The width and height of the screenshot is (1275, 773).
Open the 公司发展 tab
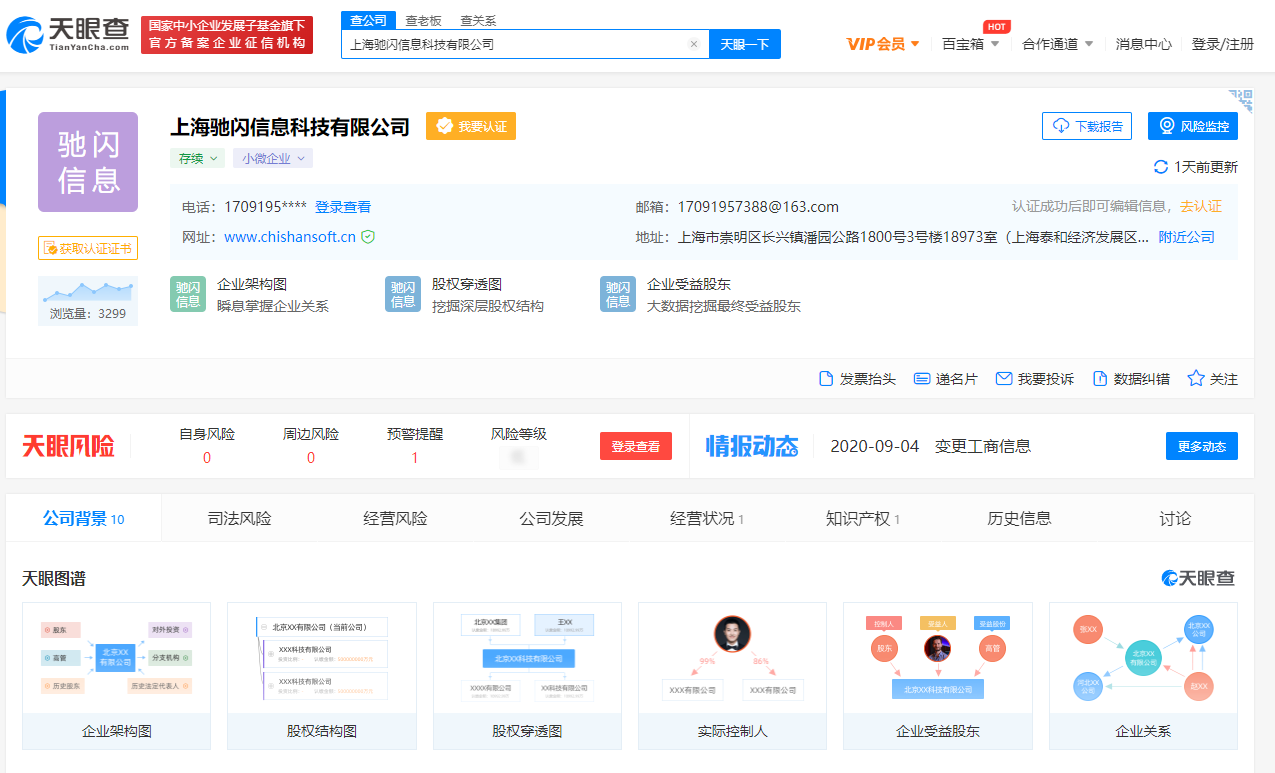click(551, 518)
